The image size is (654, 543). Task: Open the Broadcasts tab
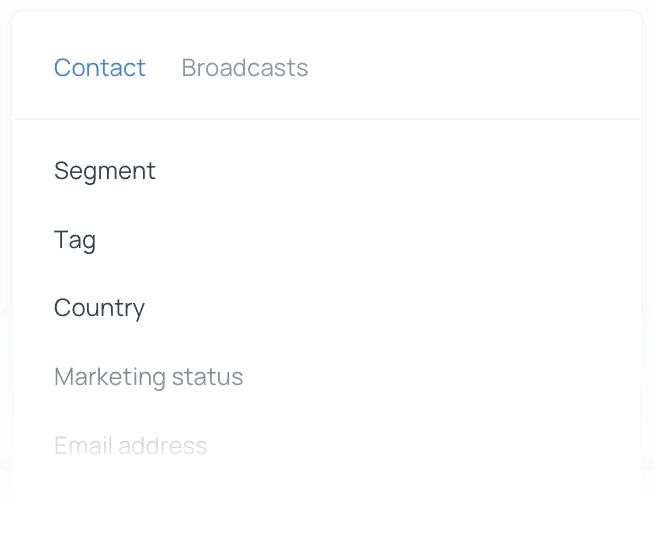click(x=245, y=68)
